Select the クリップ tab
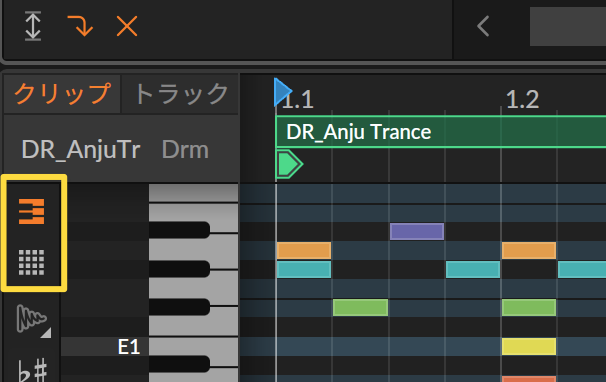Image resolution: width=606 pixels, height=382 pixels. tap(62, 94)
